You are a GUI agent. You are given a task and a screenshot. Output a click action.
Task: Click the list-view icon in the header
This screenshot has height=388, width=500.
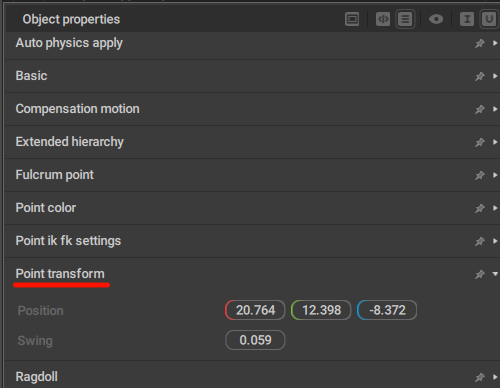click(x=405, y=19)
